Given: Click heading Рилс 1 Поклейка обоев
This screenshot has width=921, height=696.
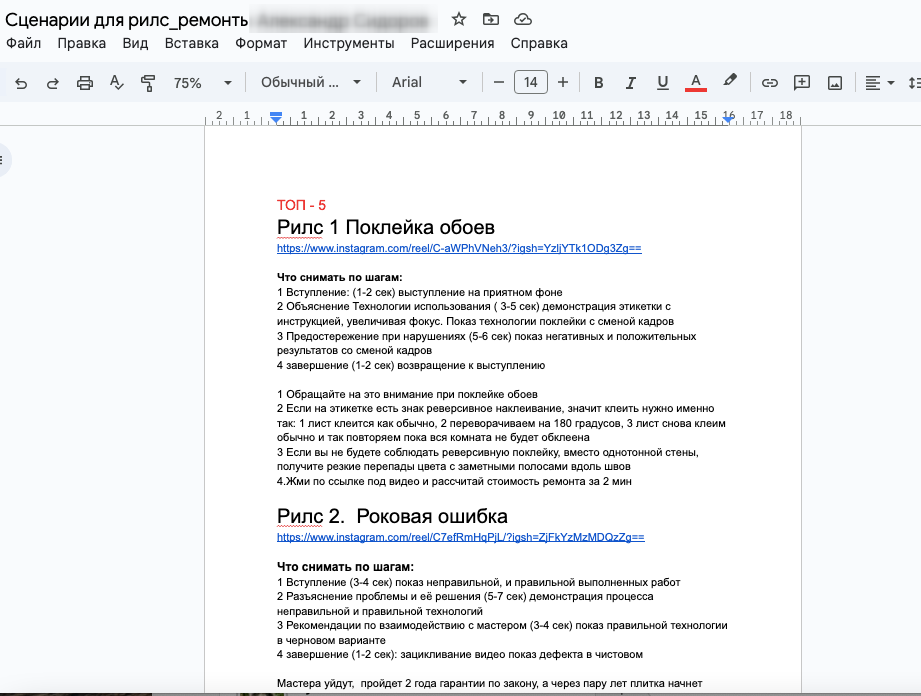Looking at the screenshot, I should (x=386, y=227).
